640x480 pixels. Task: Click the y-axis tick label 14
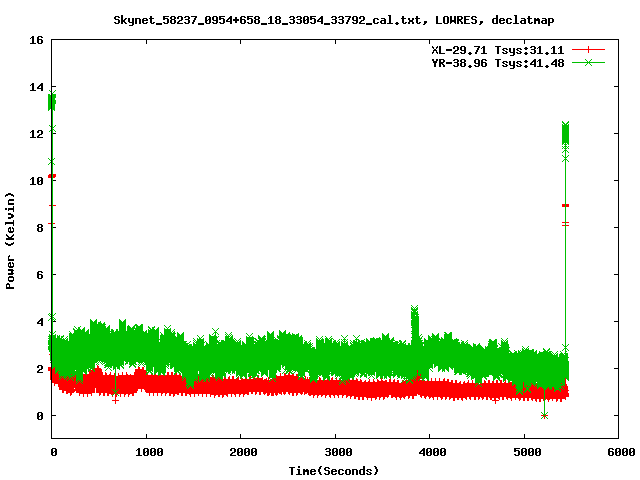click(36, 87)
